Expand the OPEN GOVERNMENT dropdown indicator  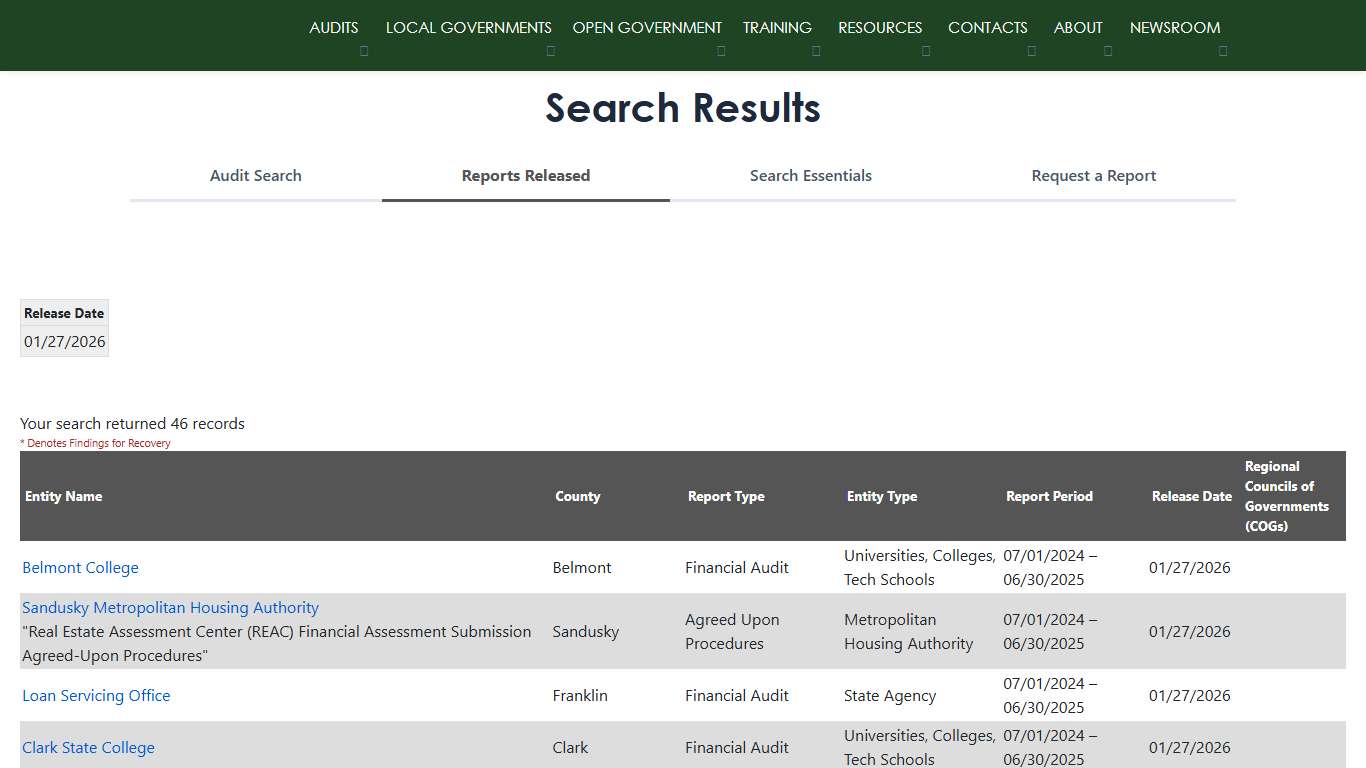(x=721, y=50)
